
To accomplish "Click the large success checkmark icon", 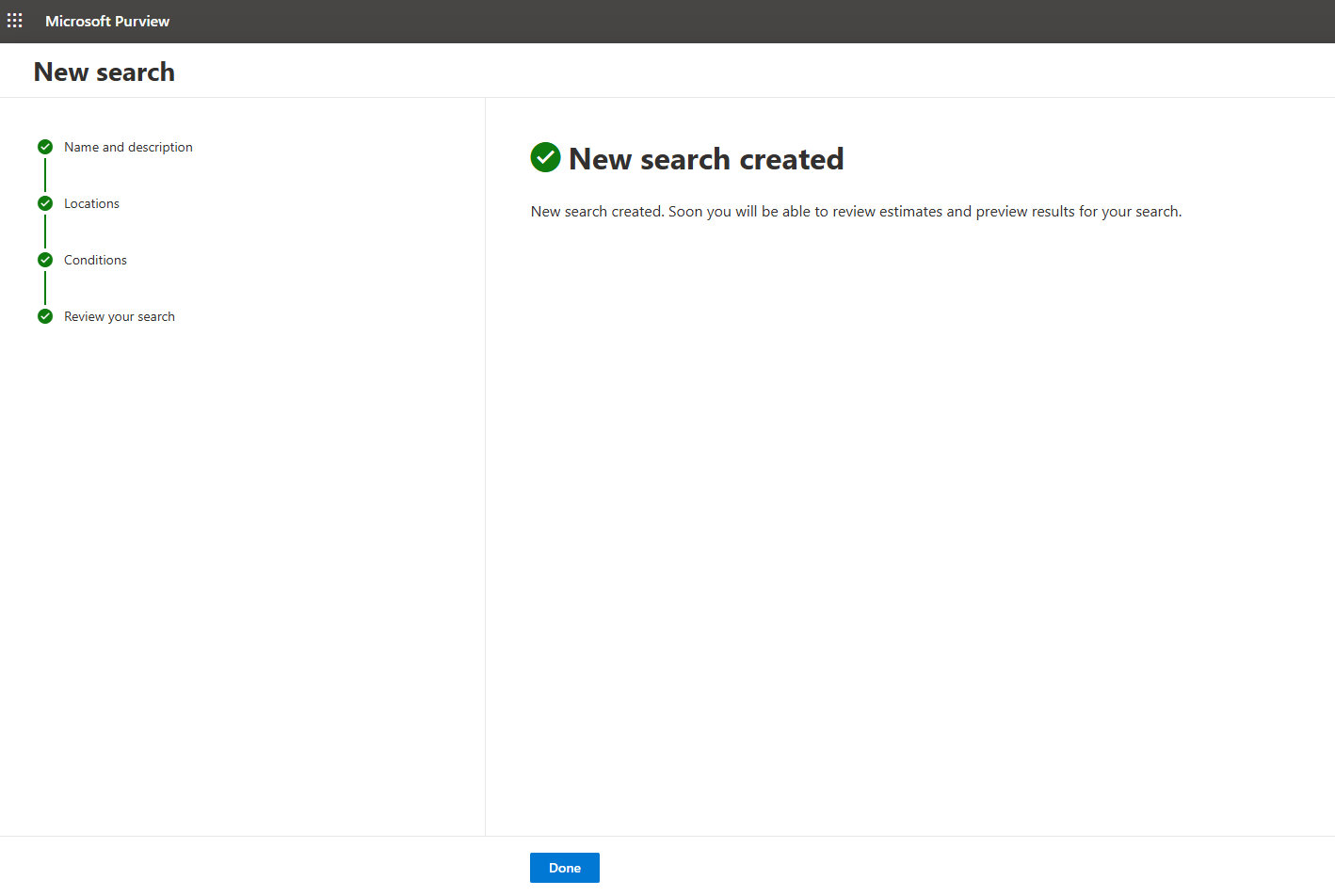I will tap(546, 158).
